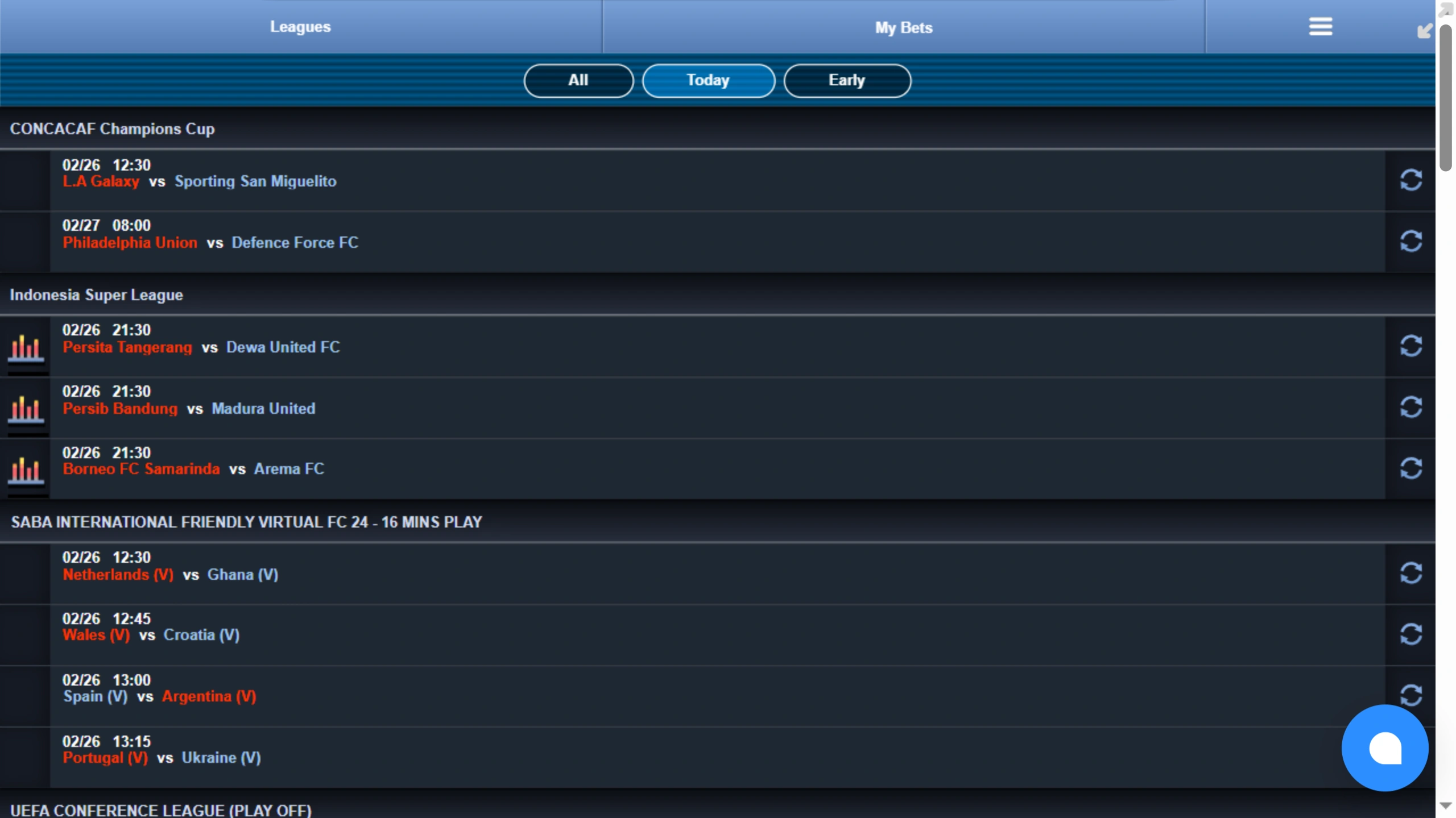The width and height of the screenshot is (1456, 818).
Task: Refresh odds for L.A Galaxy match
Action: tap(1410, 181)
